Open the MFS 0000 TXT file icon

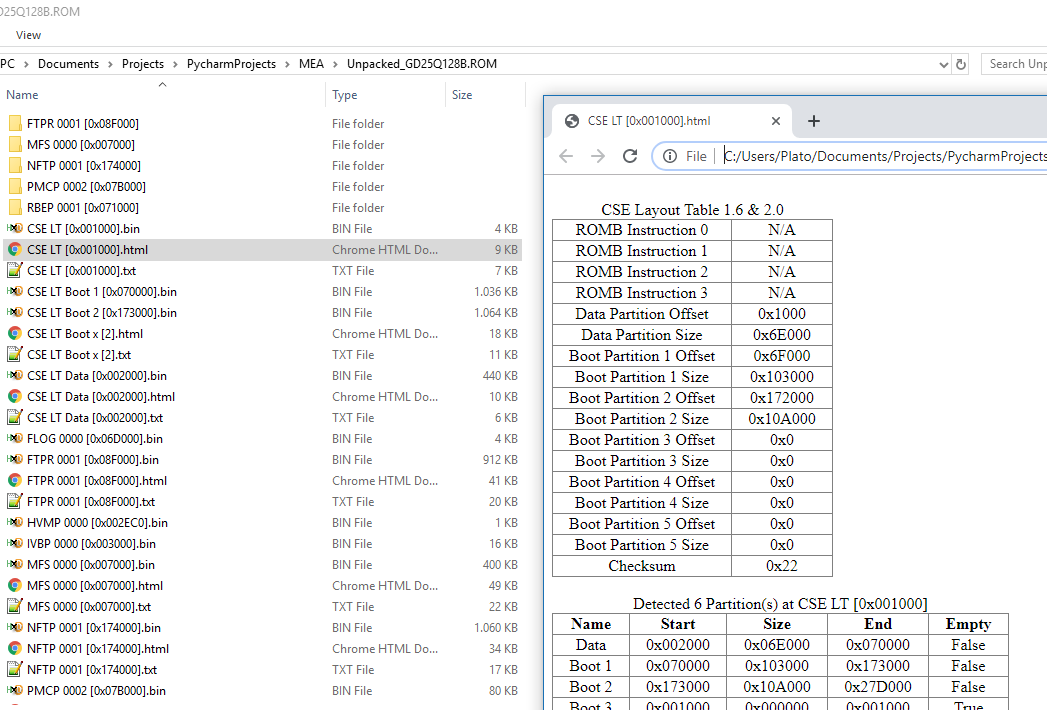(x=15, y=606)
